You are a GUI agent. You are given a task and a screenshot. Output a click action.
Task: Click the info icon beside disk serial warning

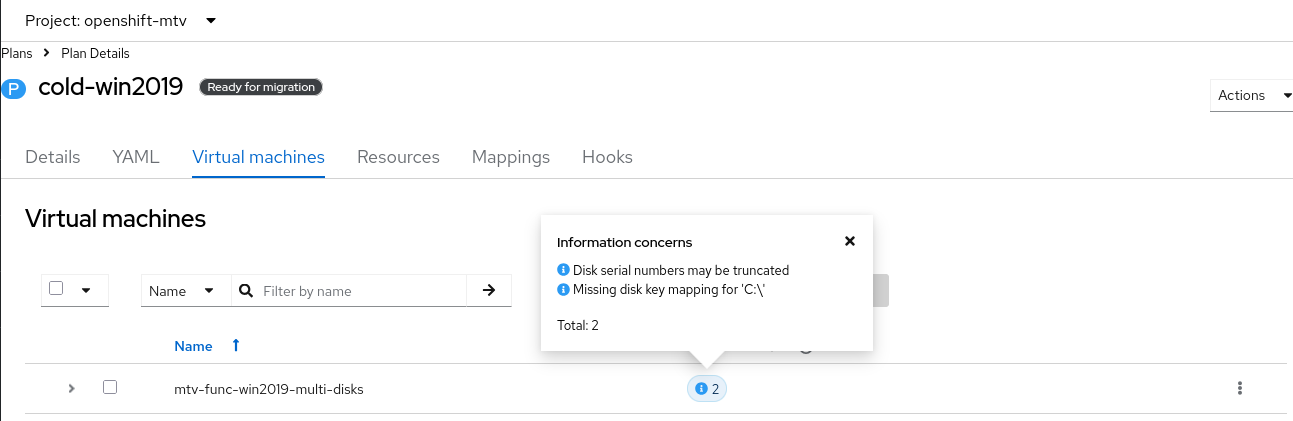[563, 270]
